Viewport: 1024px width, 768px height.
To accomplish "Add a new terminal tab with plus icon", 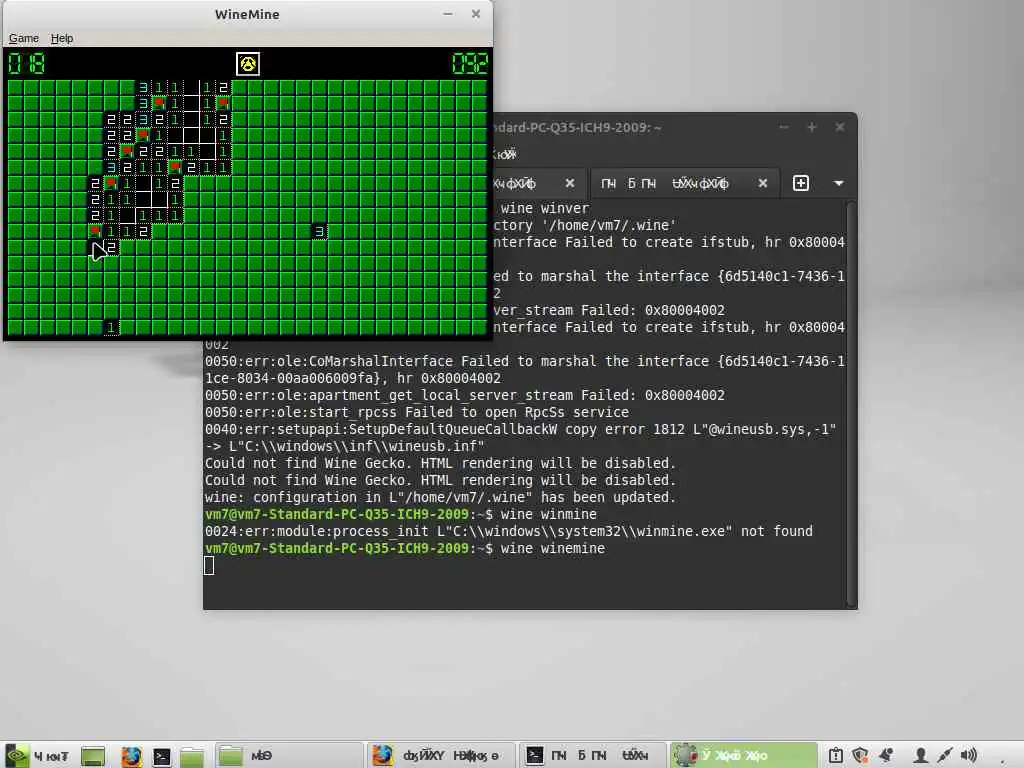I will pos(801,184).
